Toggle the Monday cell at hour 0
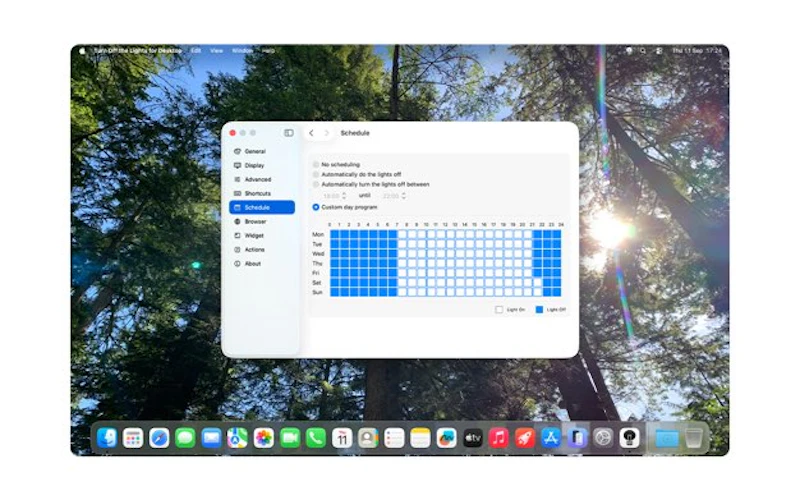Image resolution: width=800 pixels, height=500 pixels. pyautogui.click(x=335, y=235)
